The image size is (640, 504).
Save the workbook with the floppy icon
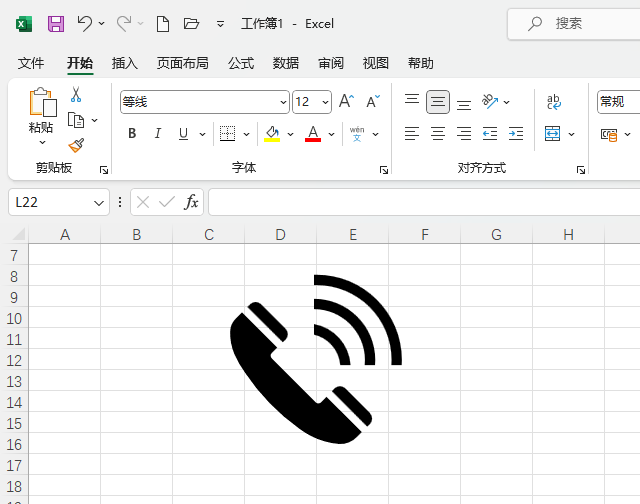pos(56,24)
